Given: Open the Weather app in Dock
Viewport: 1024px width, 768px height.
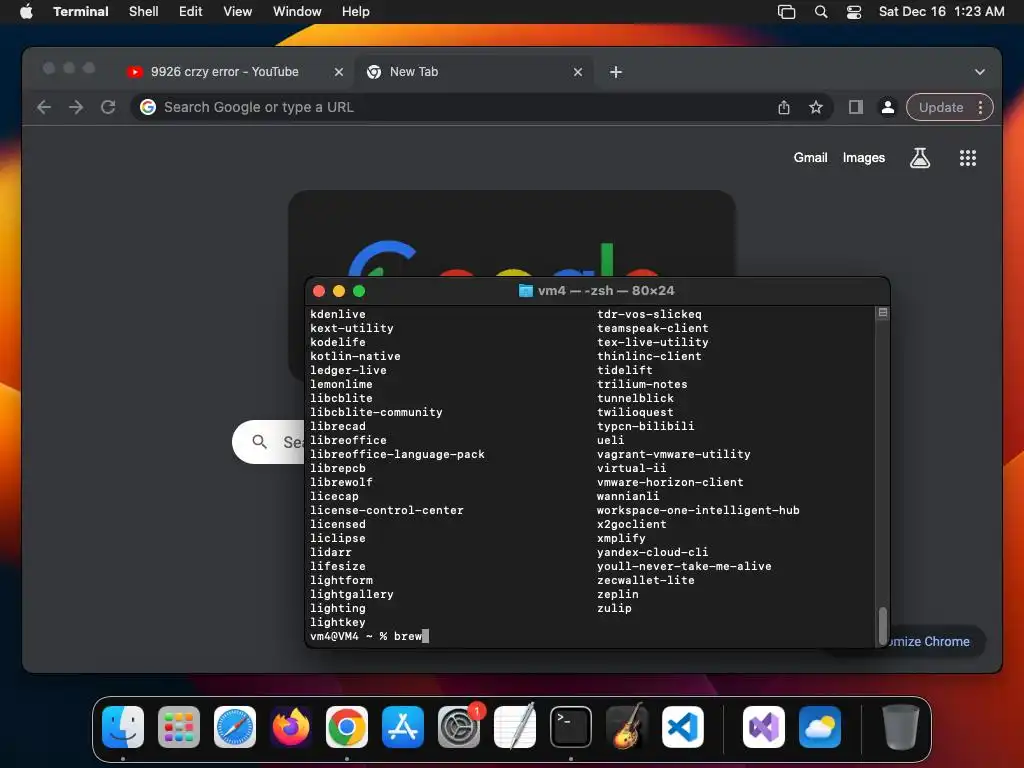Looking at the screenshot, I should click(820, 727).
